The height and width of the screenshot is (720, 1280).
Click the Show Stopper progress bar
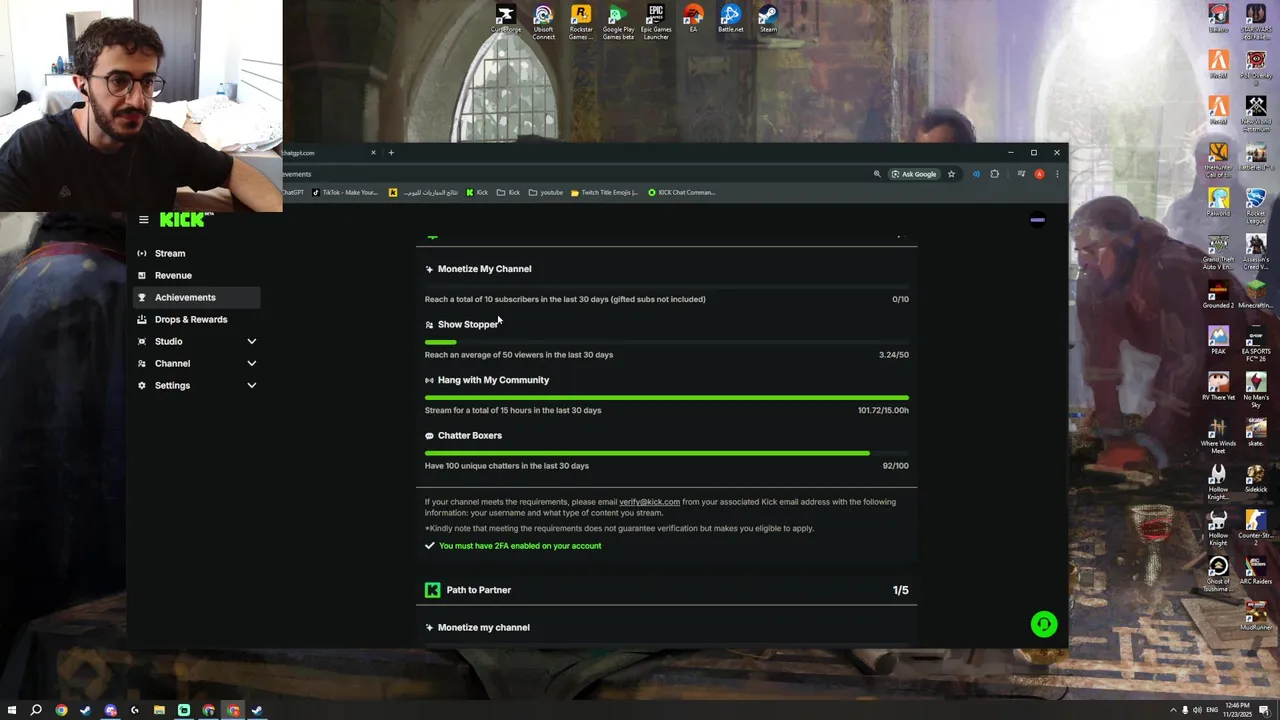click(x=666, y=342)
